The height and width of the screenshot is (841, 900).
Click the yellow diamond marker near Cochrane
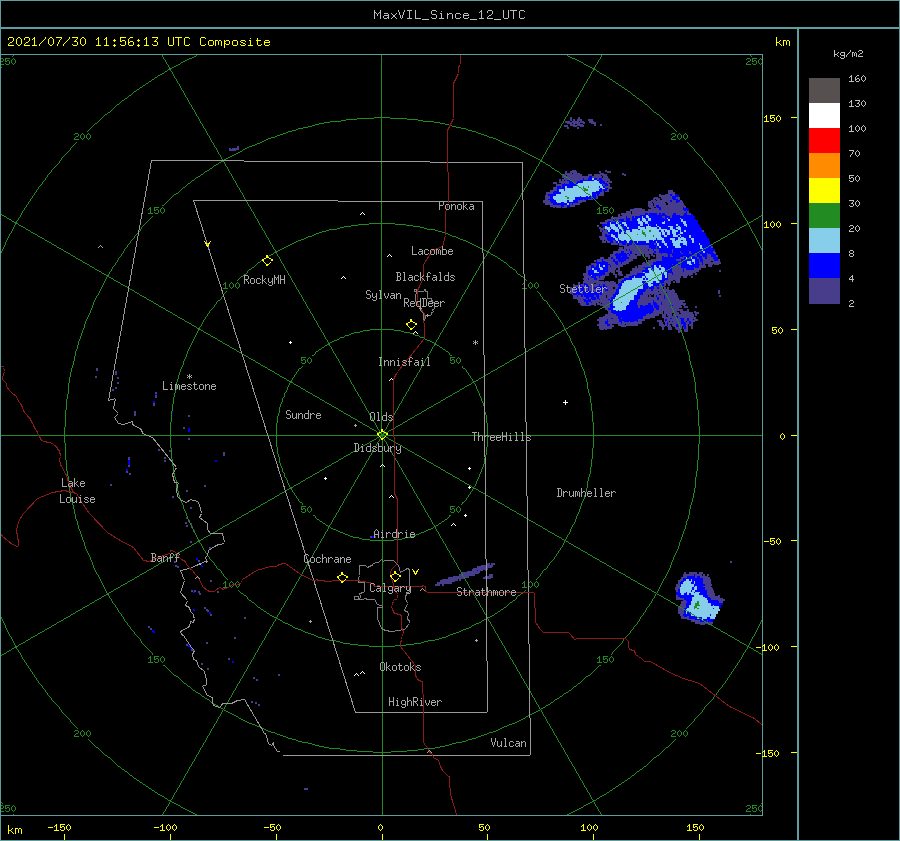pyautogui.click(x=342, y=577)
